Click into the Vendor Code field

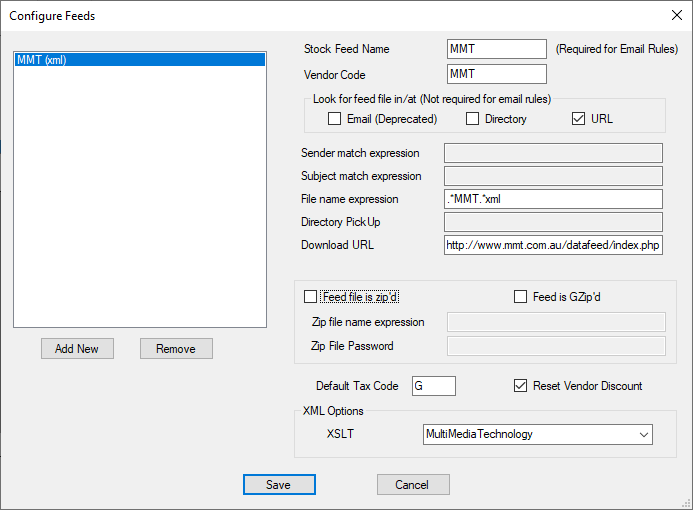pyautogui.click(x=496, y=74)
